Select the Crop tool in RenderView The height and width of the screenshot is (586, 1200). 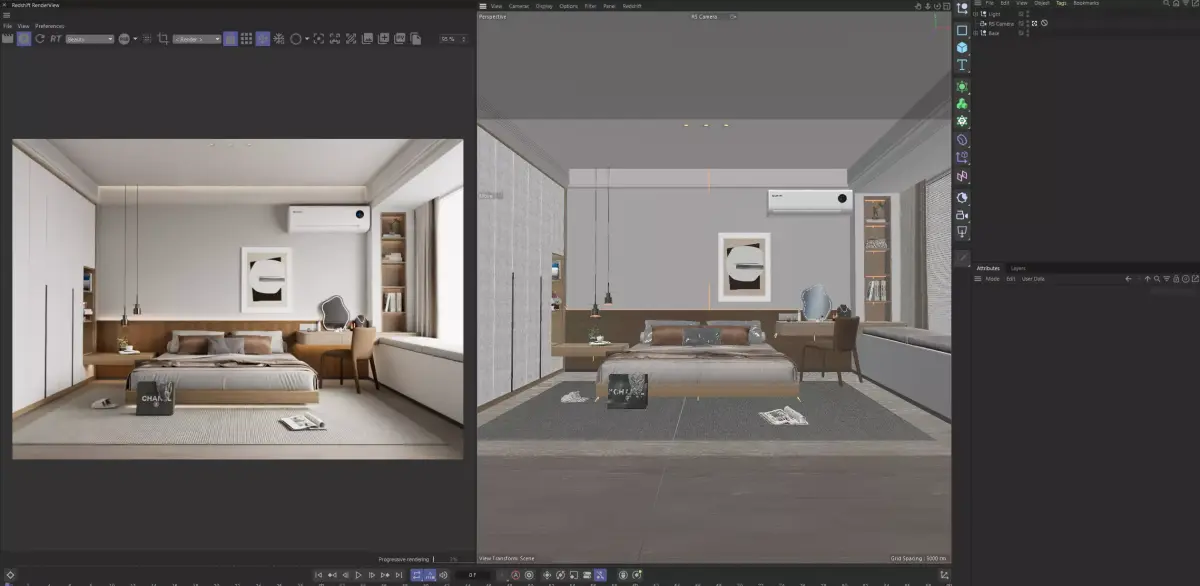(163, 38)
